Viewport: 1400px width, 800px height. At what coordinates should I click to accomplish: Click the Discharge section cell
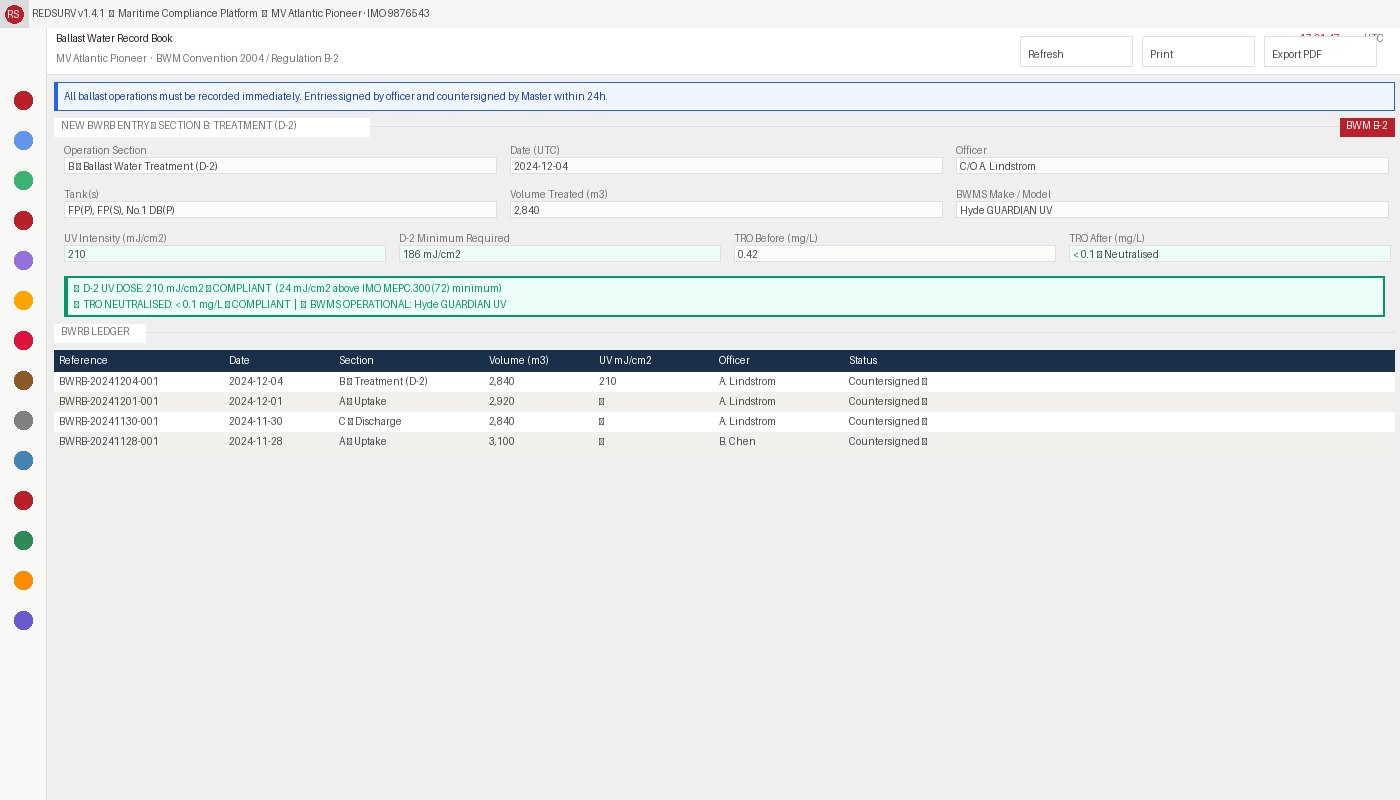click(370, 422)
